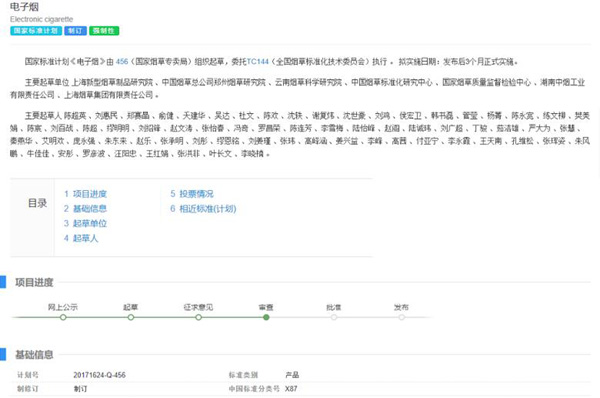The width and height of the screenshot is (600, 398).
Task: Click the 计划号 field label
Action: pyautogui.click(x=28, y=375)
